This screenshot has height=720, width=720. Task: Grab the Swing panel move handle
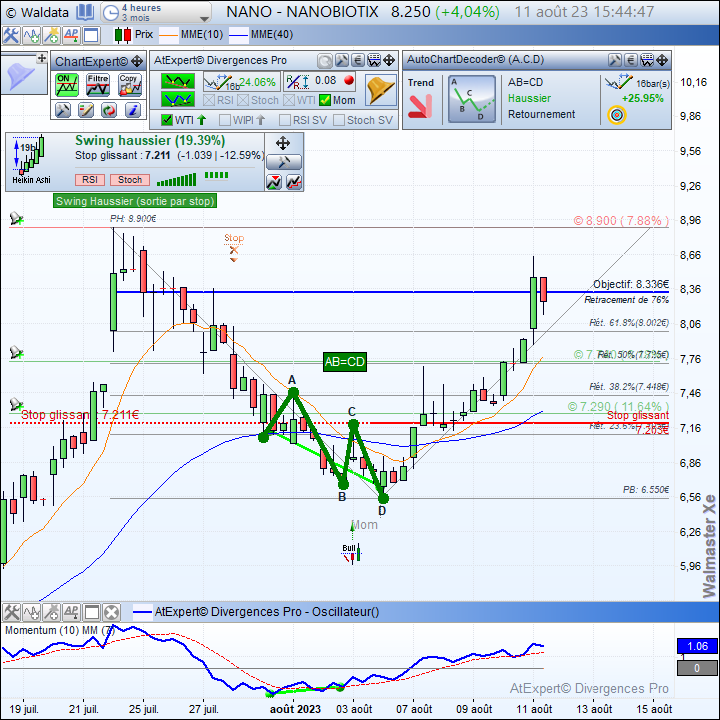point(283,143)
